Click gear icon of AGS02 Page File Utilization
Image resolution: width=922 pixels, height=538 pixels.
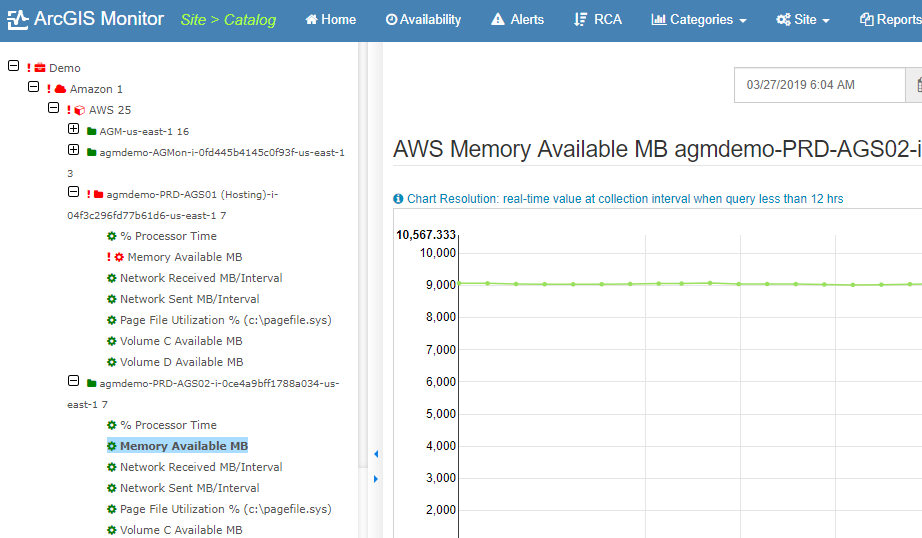coord(112,509)
